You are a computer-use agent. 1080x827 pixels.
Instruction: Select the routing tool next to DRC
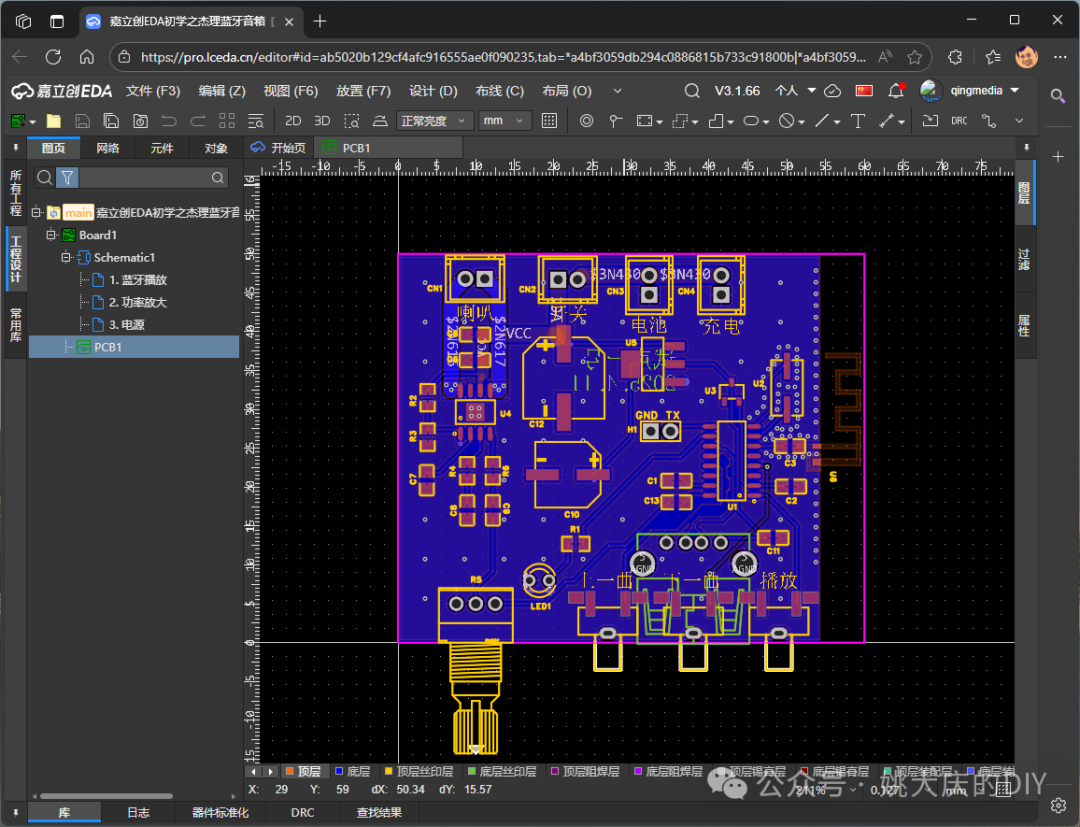(x=989, y=121)
